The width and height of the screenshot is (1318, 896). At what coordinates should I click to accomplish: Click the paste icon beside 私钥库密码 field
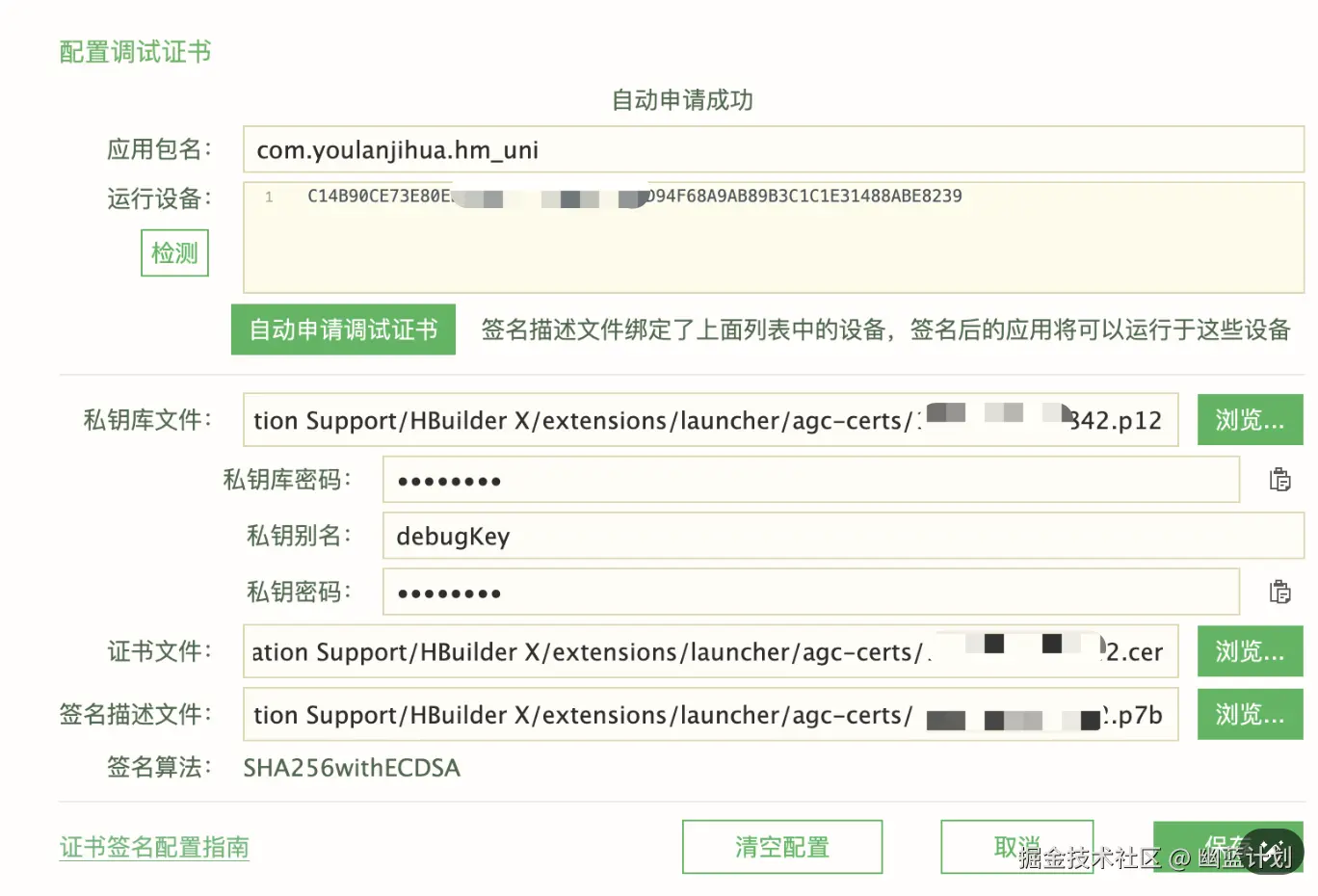[1280, 479]
